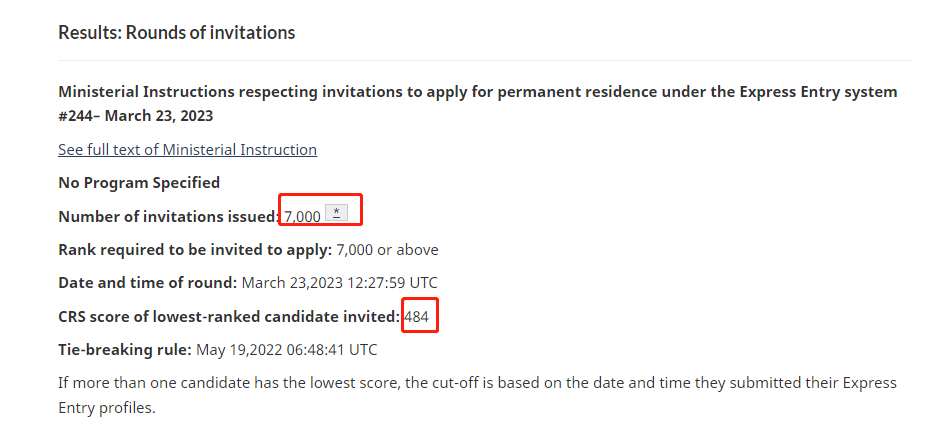Click the Number of invitations issued label
This screenshot has height=430, width=940.
[169, 216]
